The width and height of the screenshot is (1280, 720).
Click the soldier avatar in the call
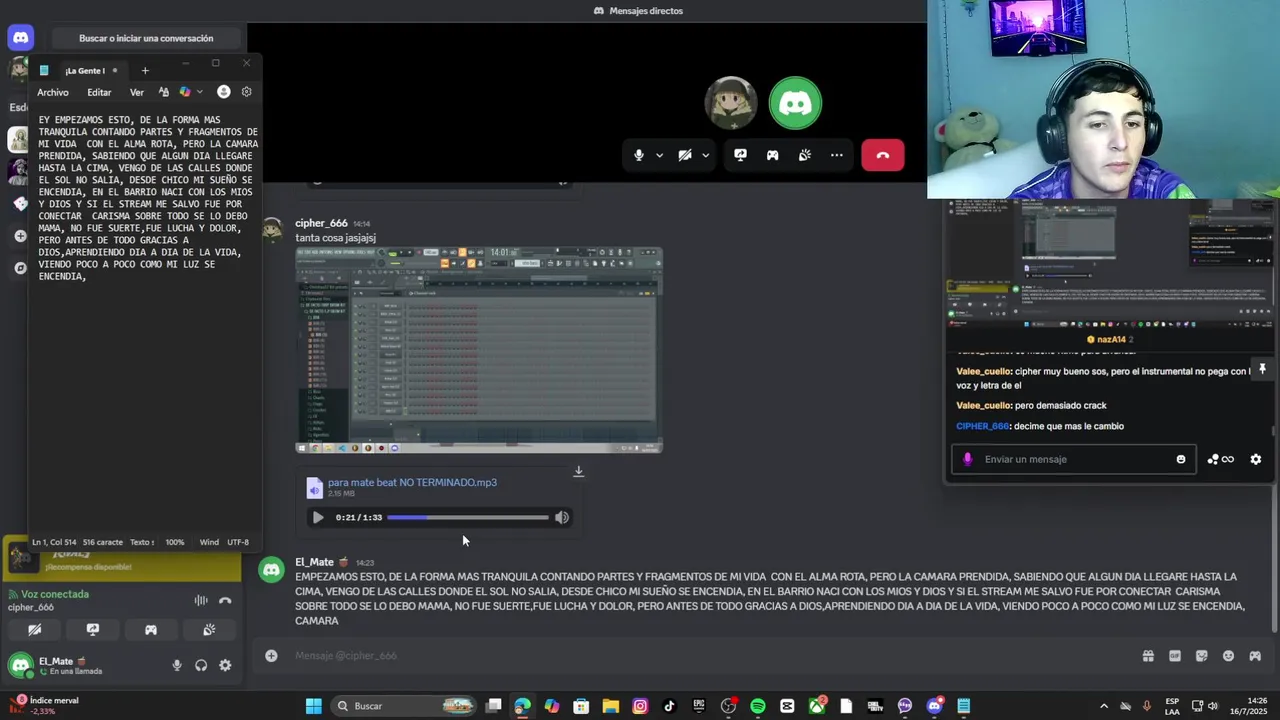(731, 103)
